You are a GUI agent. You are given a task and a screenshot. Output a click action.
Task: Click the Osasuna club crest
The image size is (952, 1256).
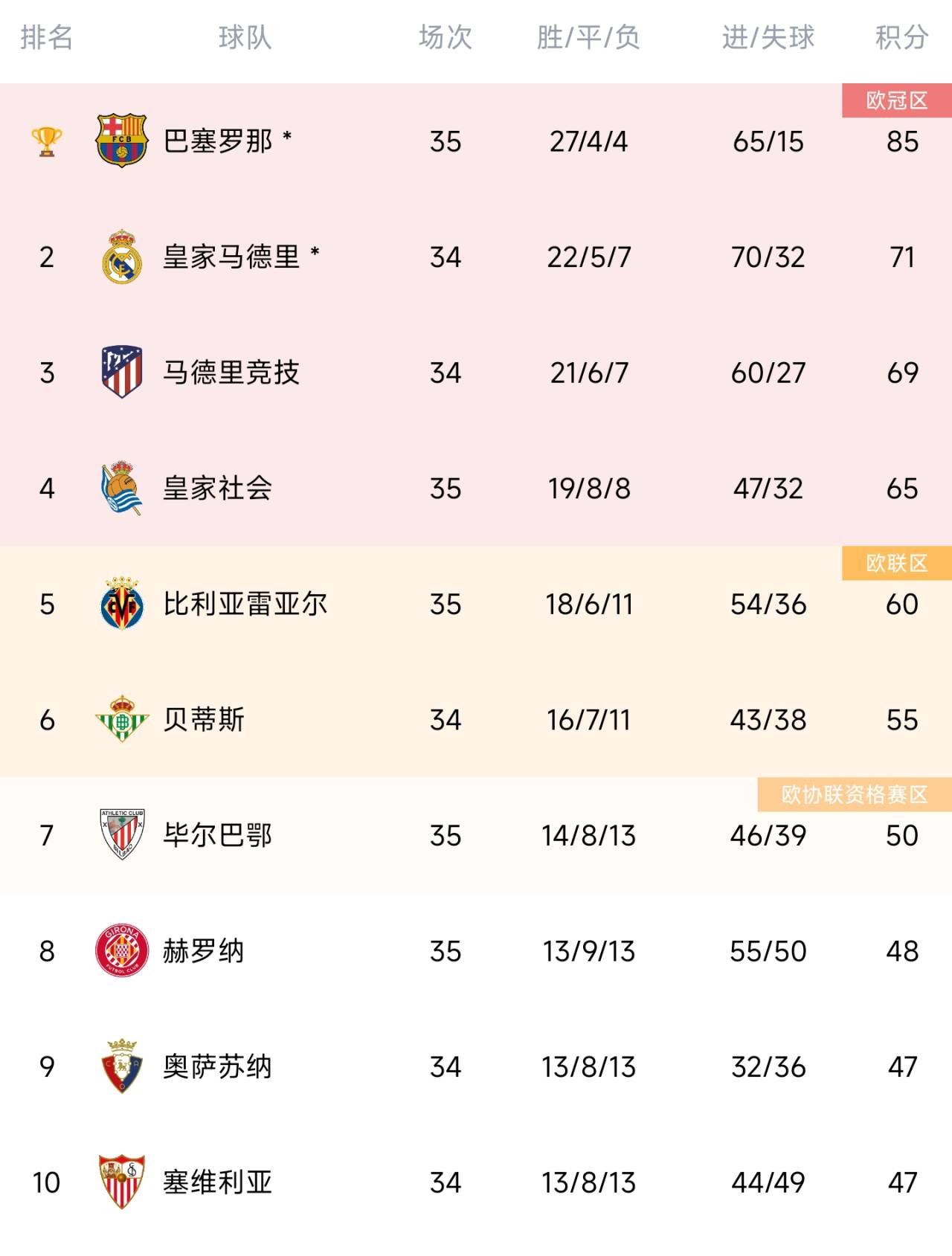(x=121, y=1066)
